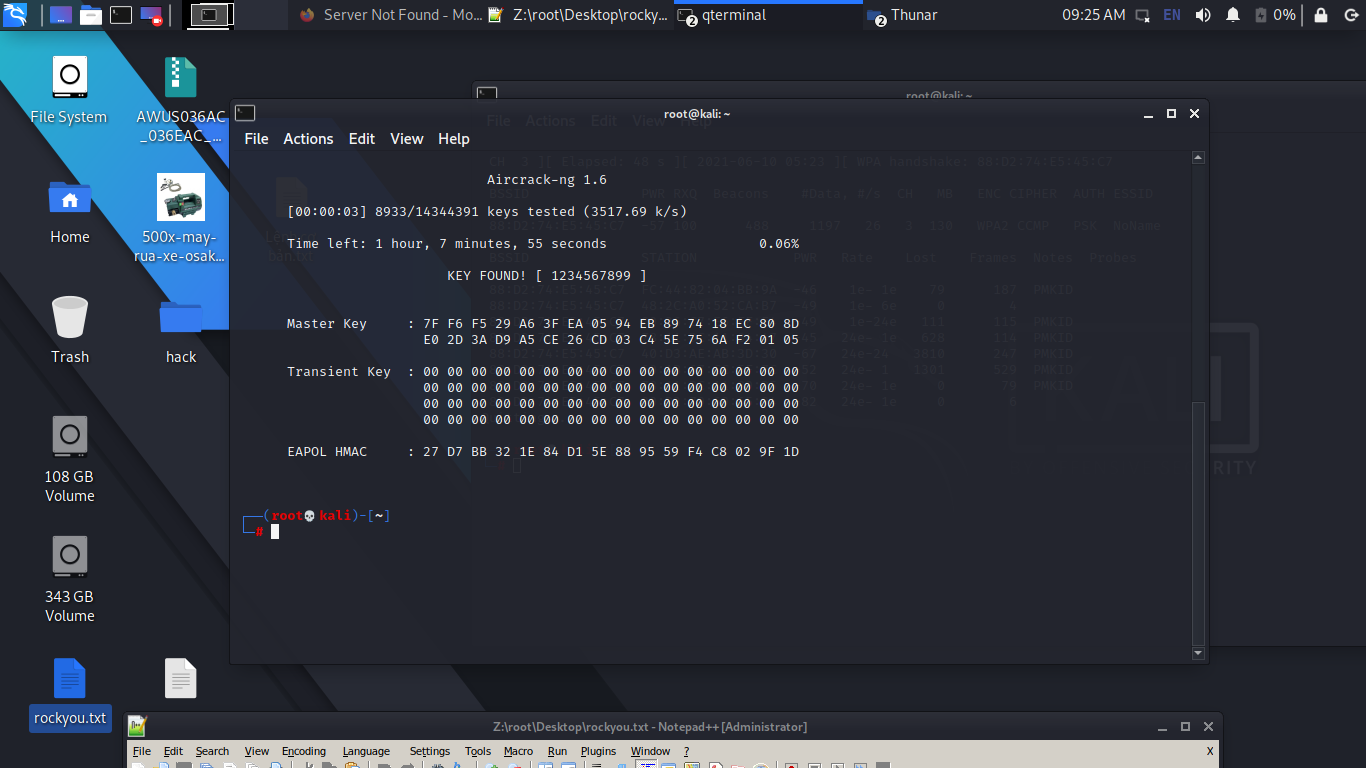Open the Notepad++ Settings menu
1366x768 pixels.
tap(430, 751)
